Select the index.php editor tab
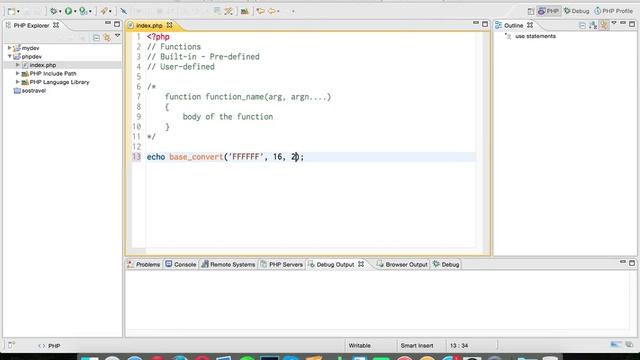This screenshot has width=640, height=360. pos(149,25)
